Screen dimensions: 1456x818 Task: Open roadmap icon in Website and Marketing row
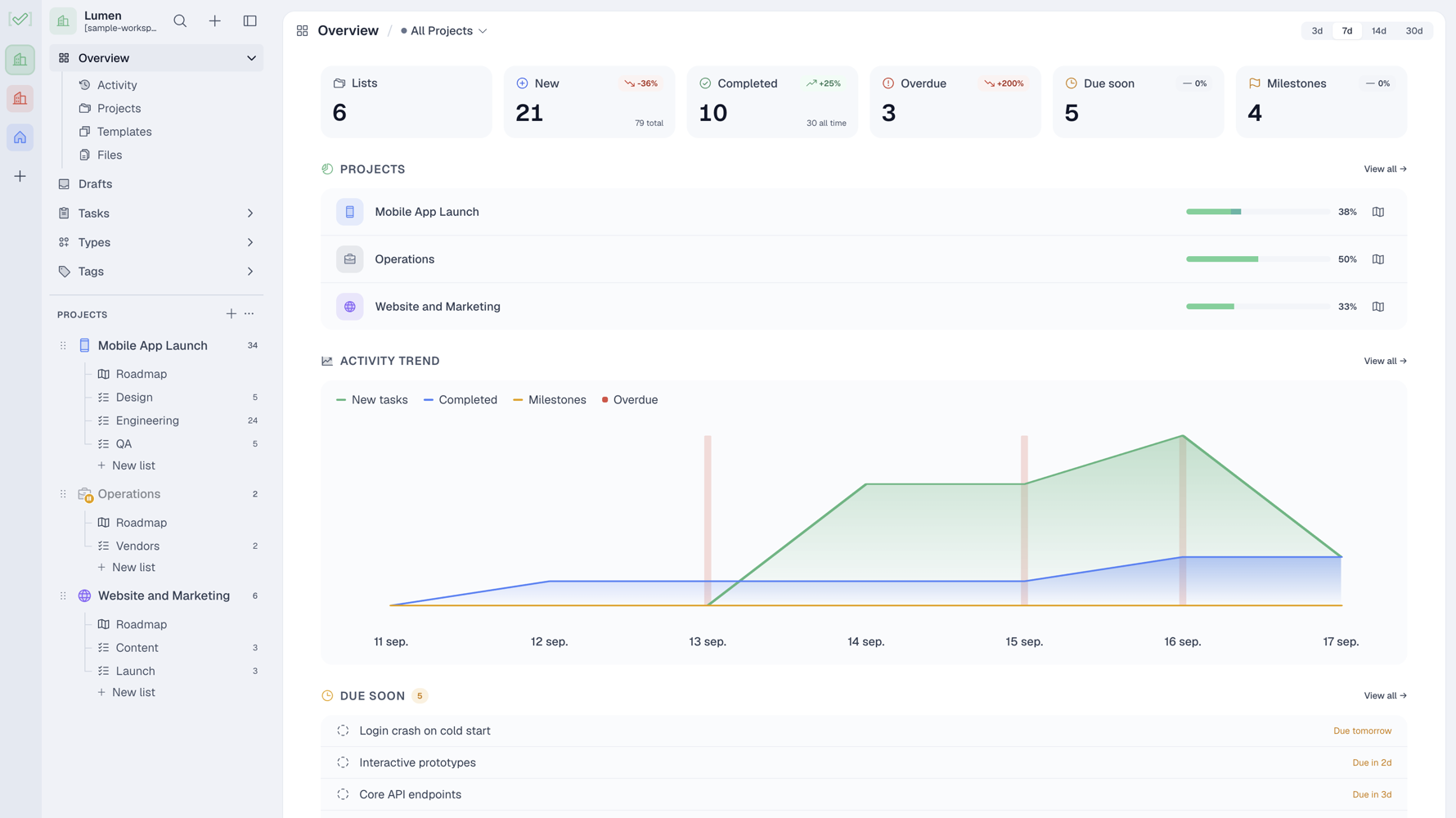pyautogui.click(x=1378, y=307)
